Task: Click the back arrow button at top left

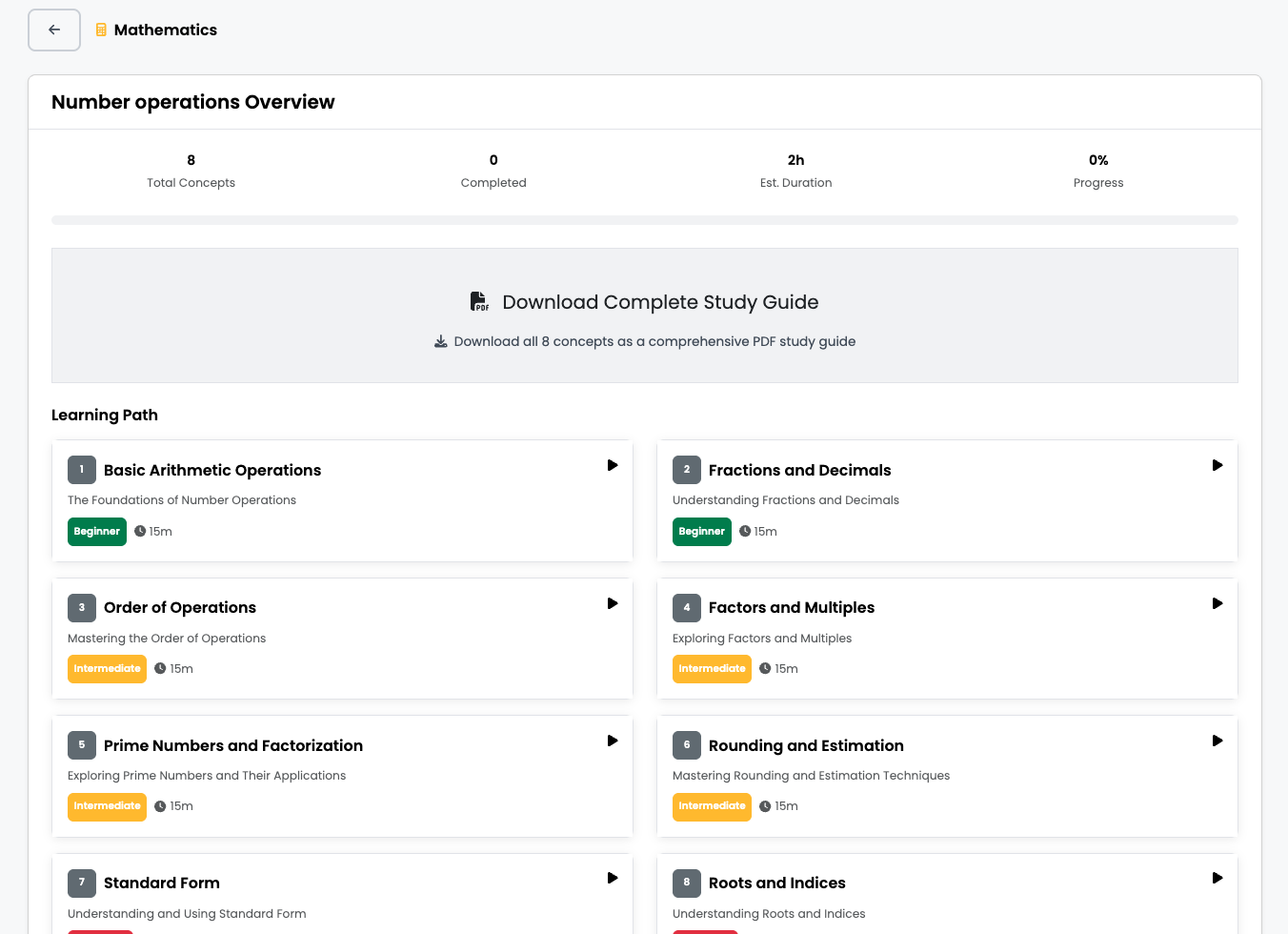Action: tap(54, 30)
